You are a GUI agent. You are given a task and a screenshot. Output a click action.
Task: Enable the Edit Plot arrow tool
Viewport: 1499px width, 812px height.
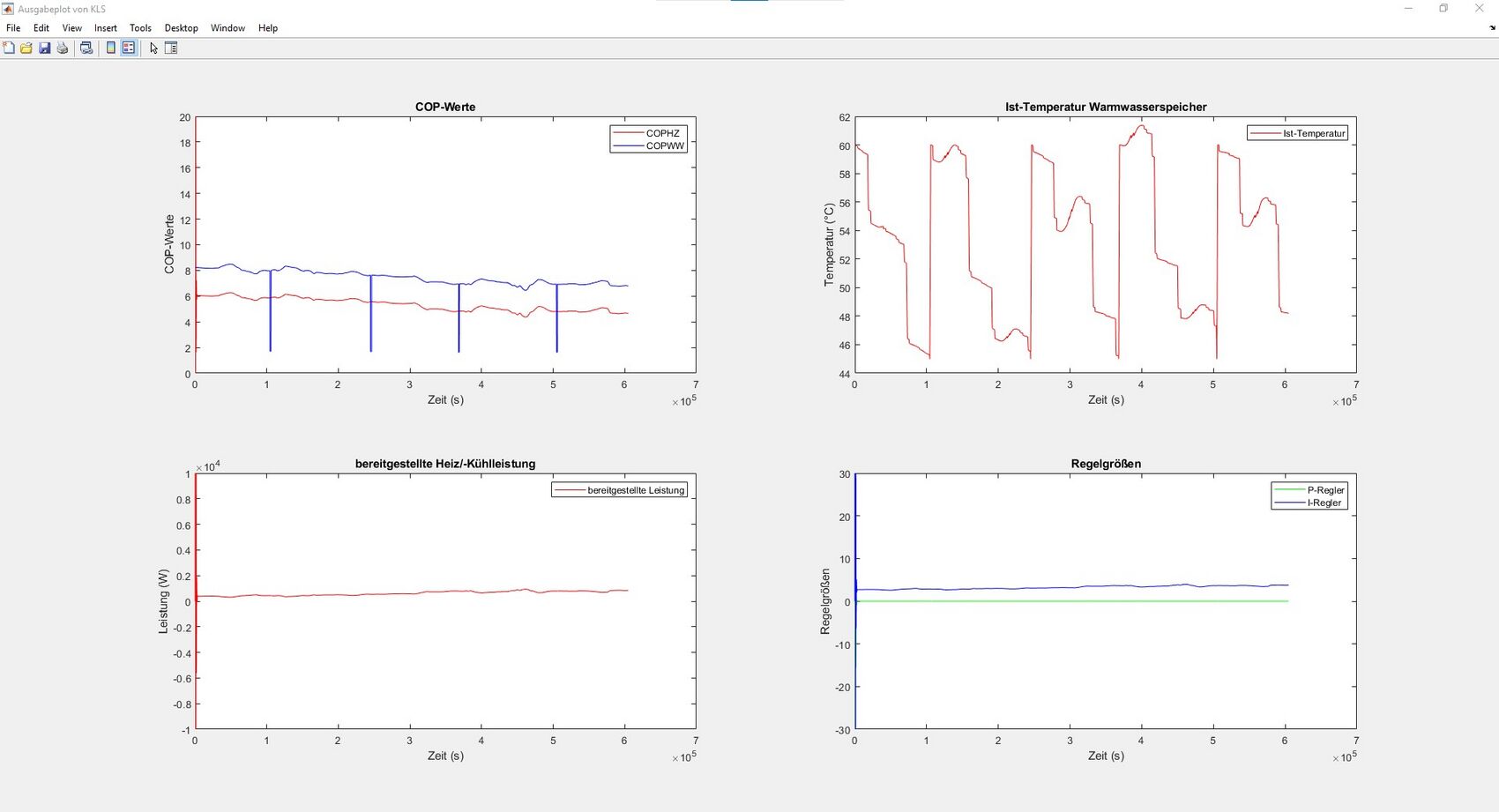153,48
